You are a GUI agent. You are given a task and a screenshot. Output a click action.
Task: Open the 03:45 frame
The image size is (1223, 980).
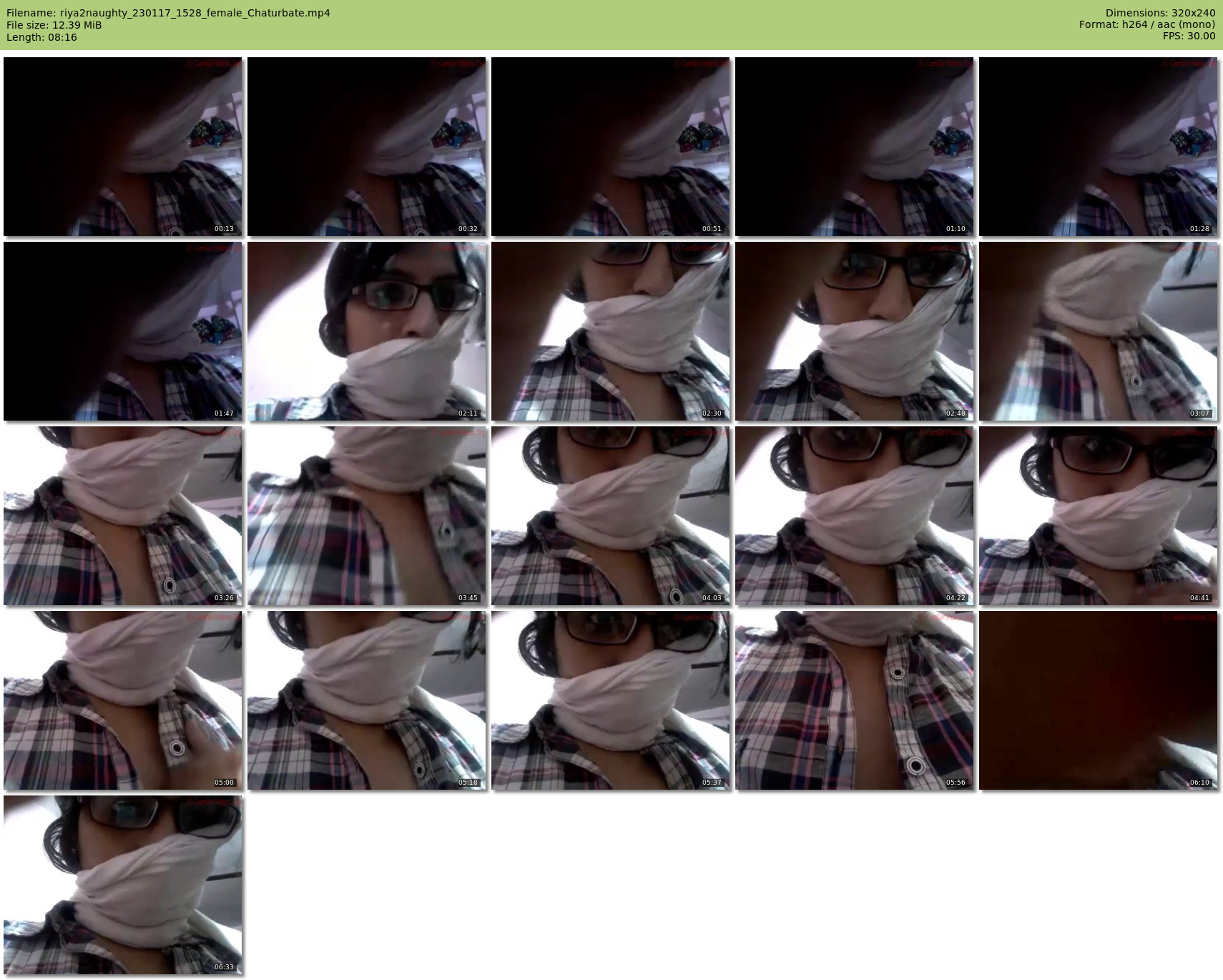pos(366,516)
